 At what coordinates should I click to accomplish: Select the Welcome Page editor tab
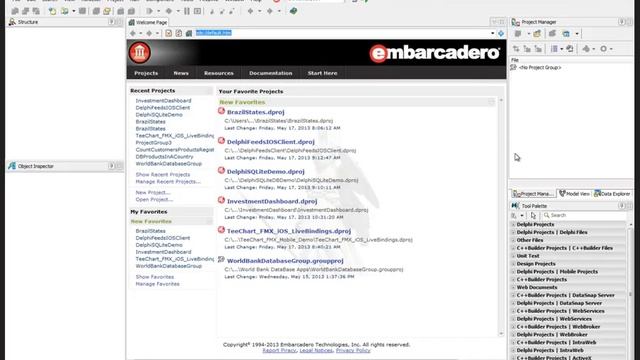pos(148,22)
